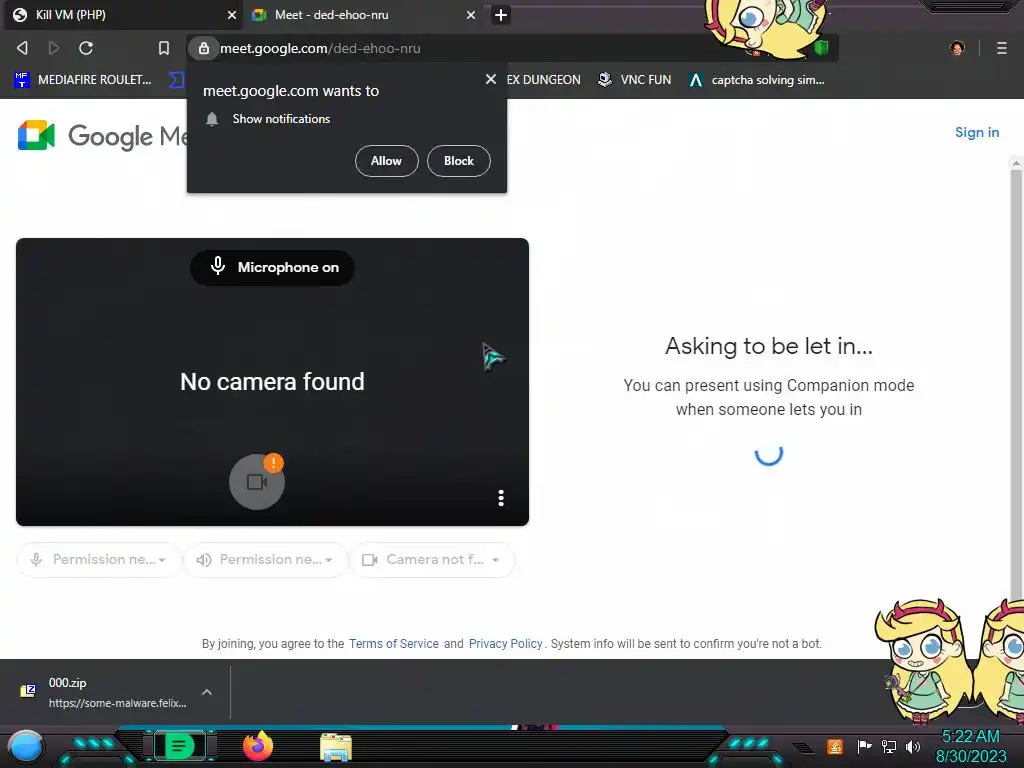Click the volume speaker tray icon

coord(913,746)
